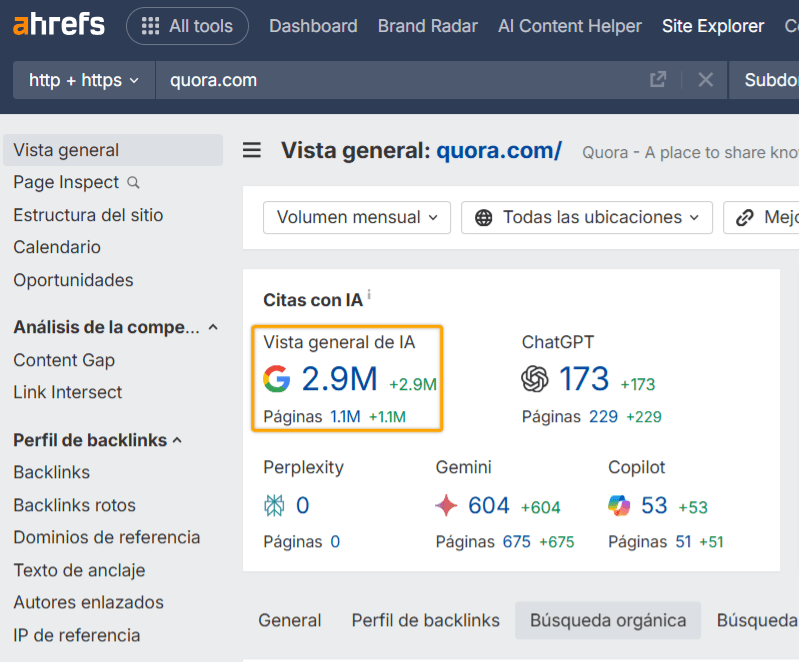The width and height of the screenshot is (799, 662).
Task: Open external link icon for quora.com
Action: coord(658,80)
